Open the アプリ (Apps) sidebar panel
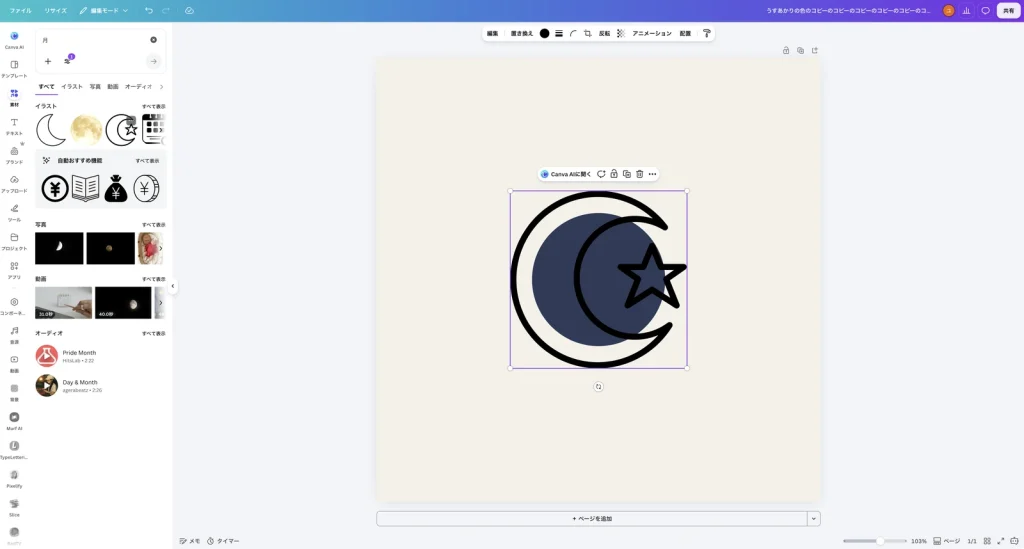The height and width of the screenshot is (549, 1024). point(14,270)
